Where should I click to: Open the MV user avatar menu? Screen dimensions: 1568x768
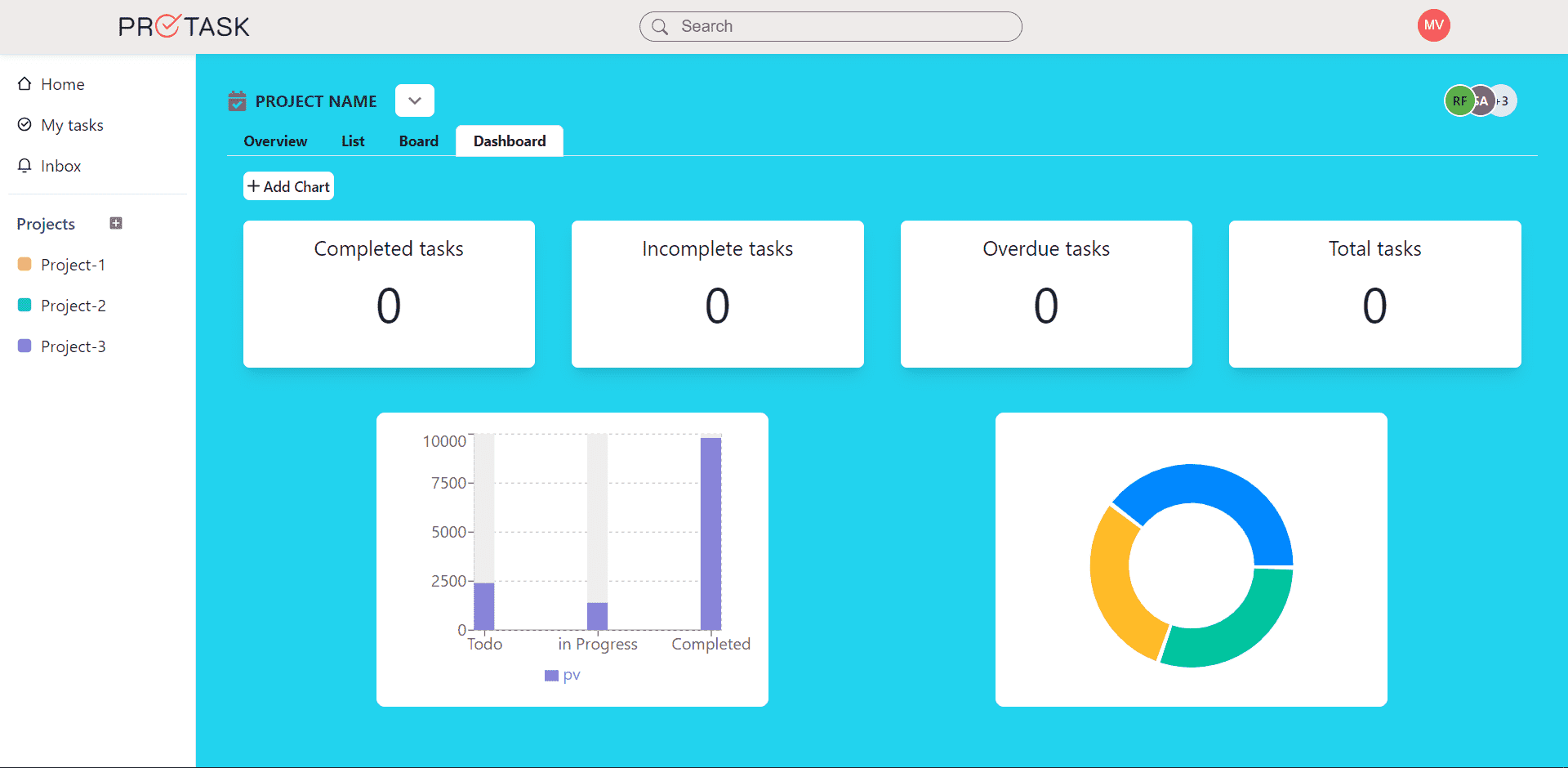point(1433,25)
